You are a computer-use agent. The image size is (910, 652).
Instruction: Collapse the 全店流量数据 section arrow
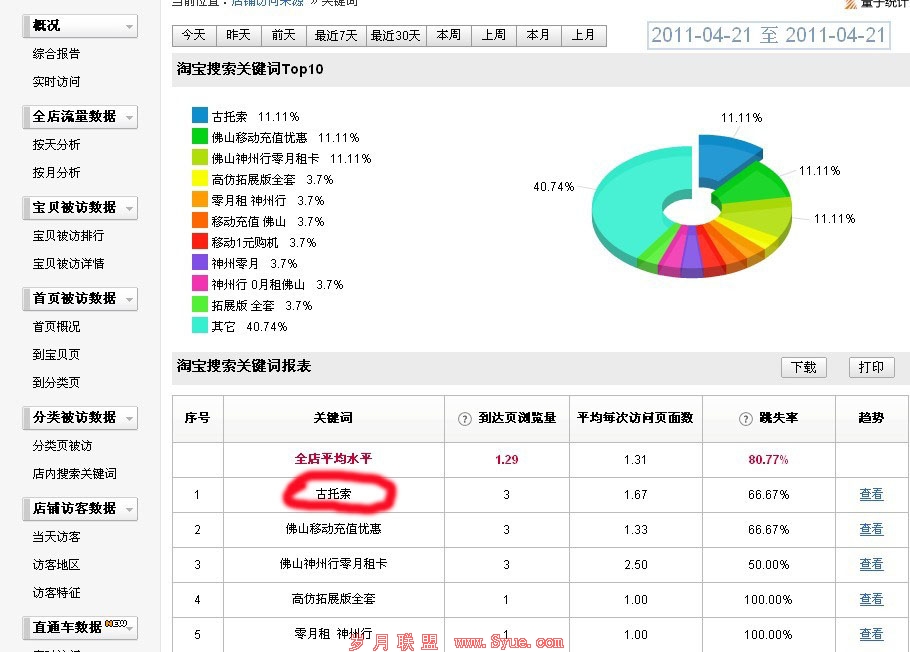click(x=129, y=117)
